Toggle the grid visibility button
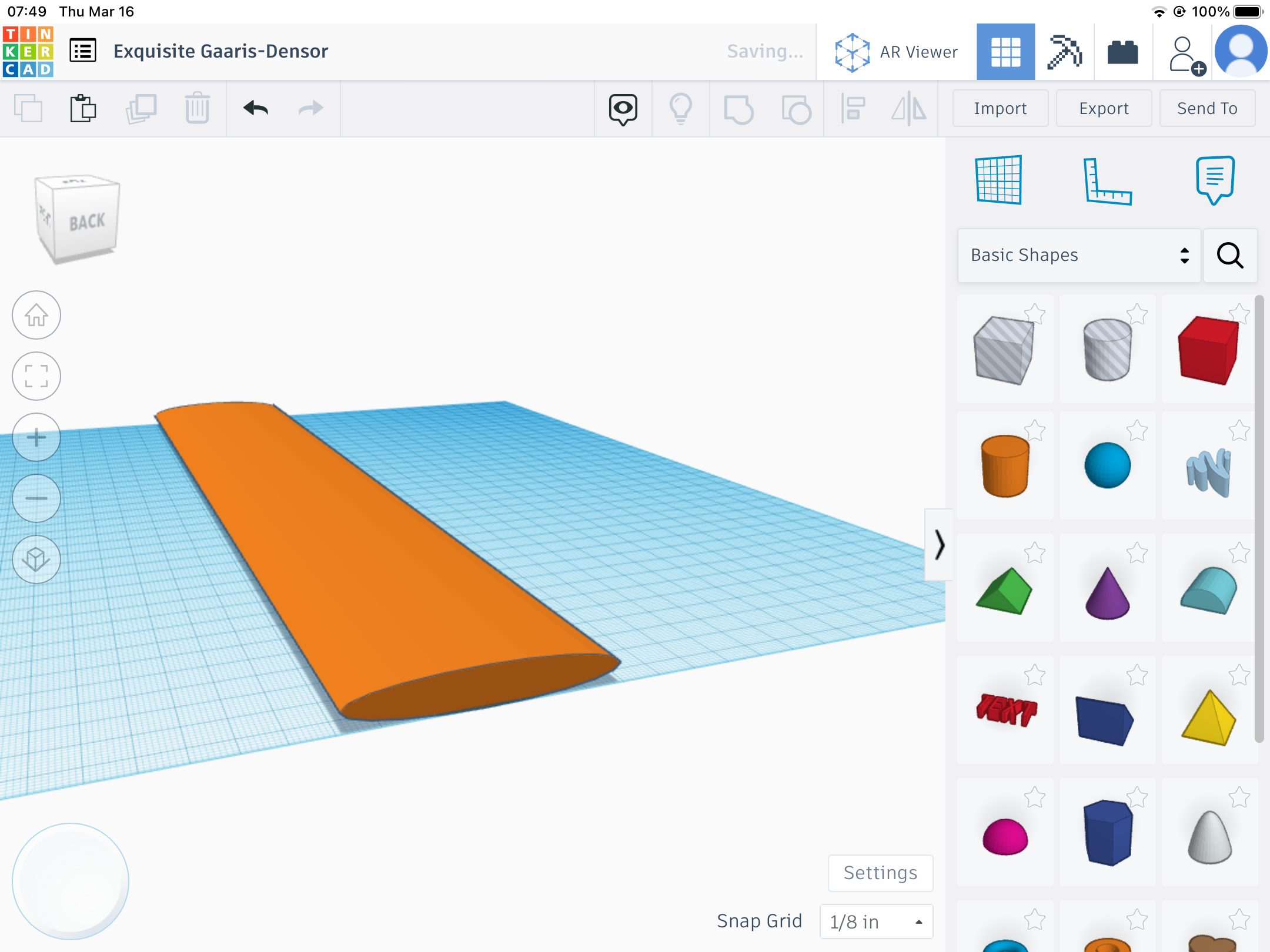This screenshot has height=952, width=1270. (998, 179)
